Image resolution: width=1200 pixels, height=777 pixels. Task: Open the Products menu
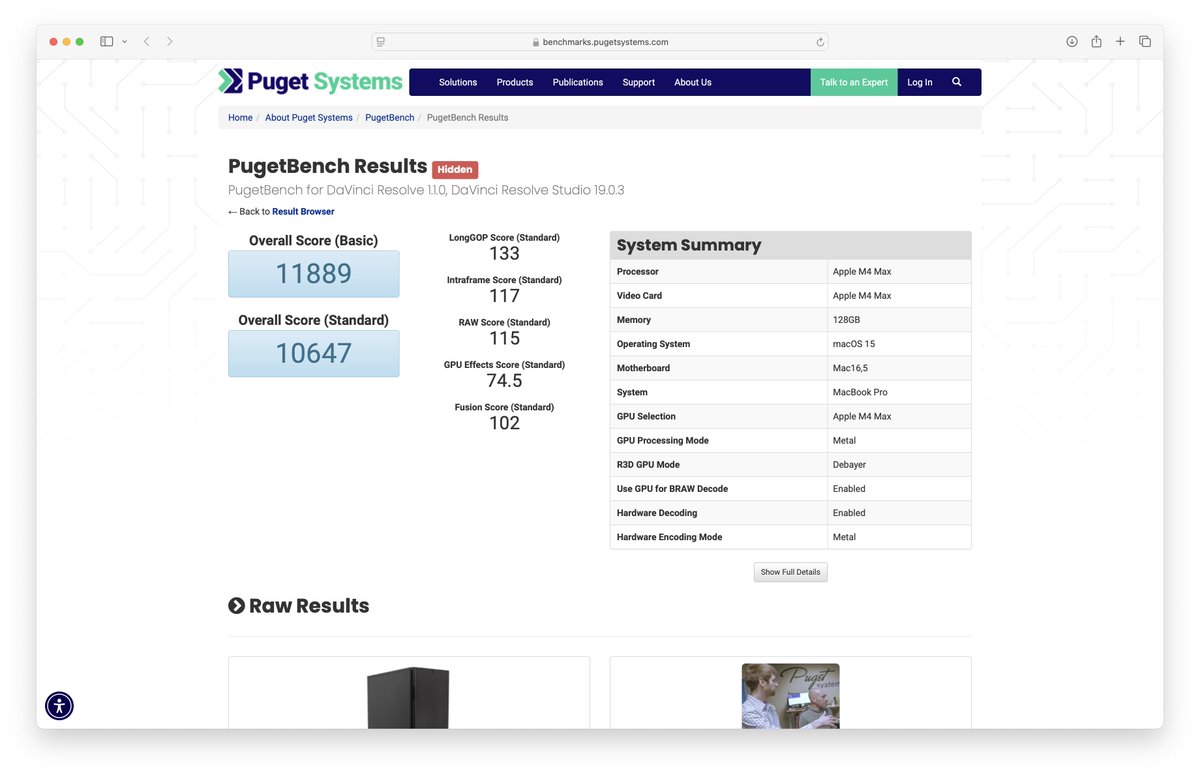tap(515, 82)
